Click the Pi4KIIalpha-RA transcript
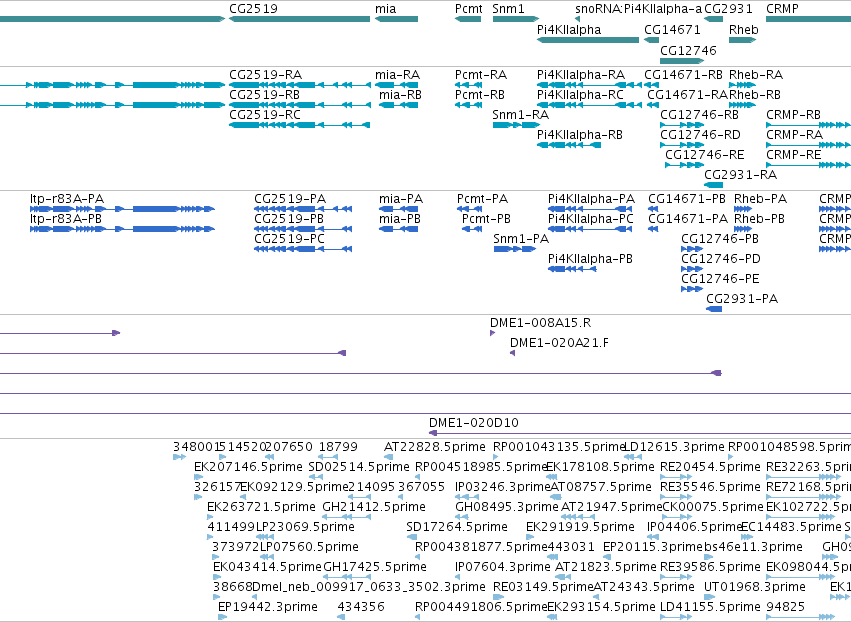Image resolution: width=851 pixels, height=622 pixels. (589, 85)
